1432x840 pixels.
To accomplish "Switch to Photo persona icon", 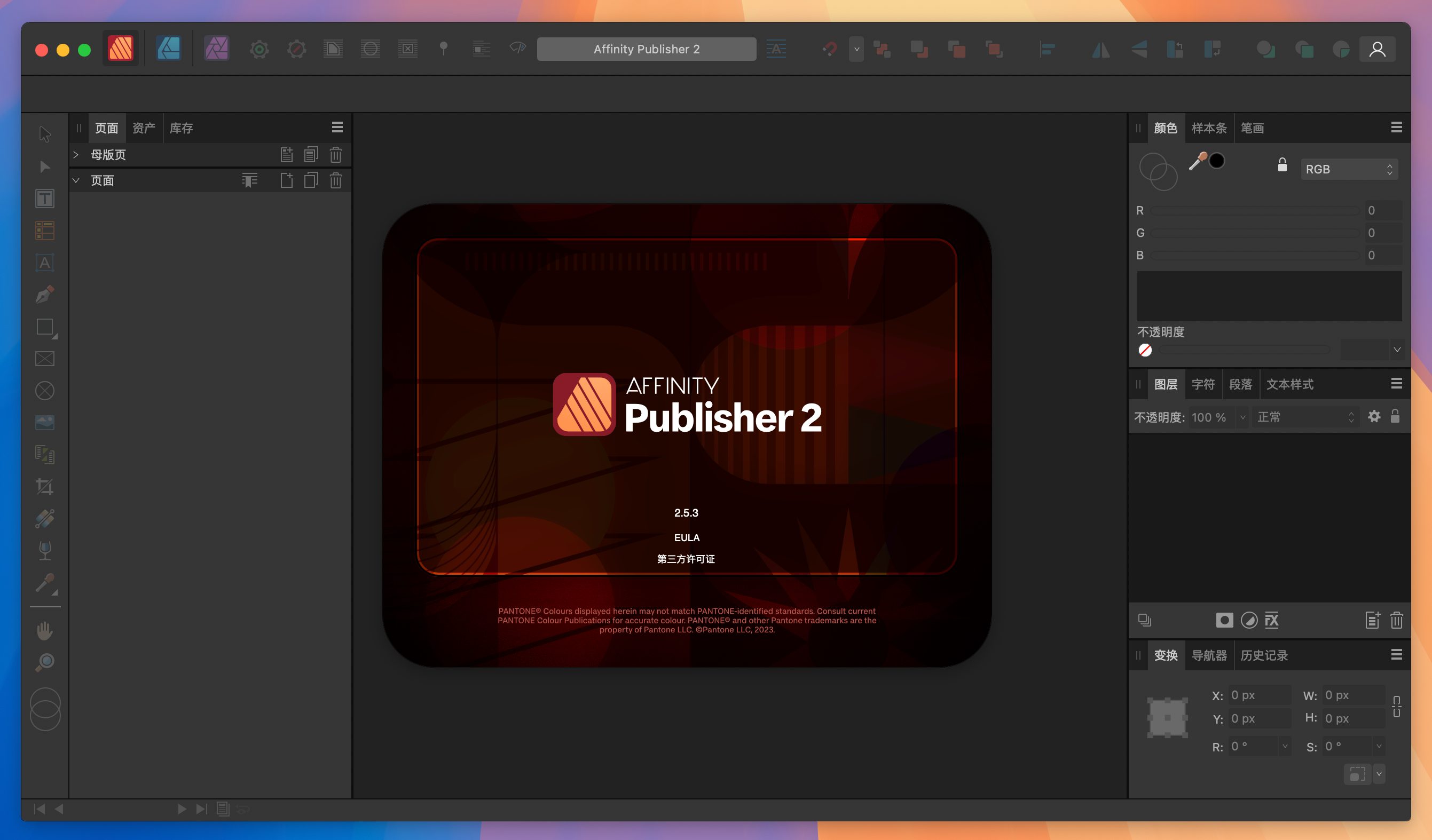I will pyautogui.click(x=216, y=49).
